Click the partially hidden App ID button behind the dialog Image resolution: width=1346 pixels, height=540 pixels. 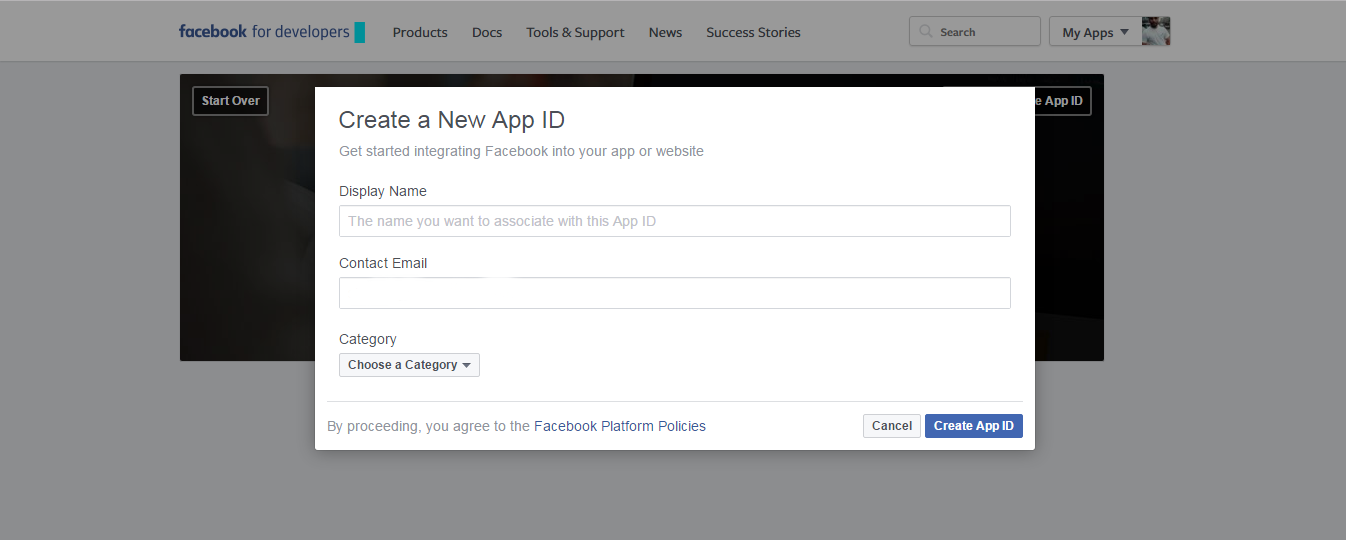(1063, 101)
